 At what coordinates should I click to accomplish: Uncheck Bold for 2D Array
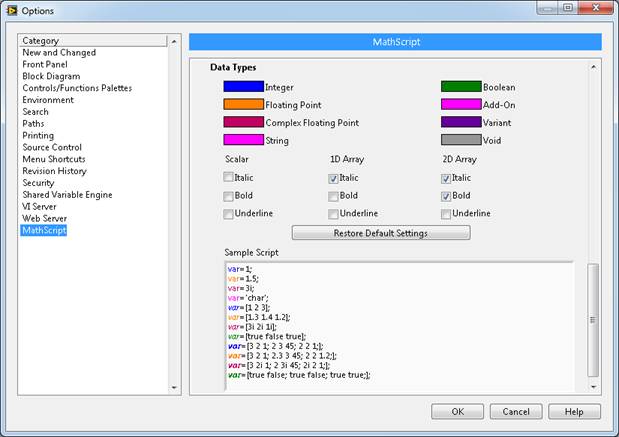point(446,196)
